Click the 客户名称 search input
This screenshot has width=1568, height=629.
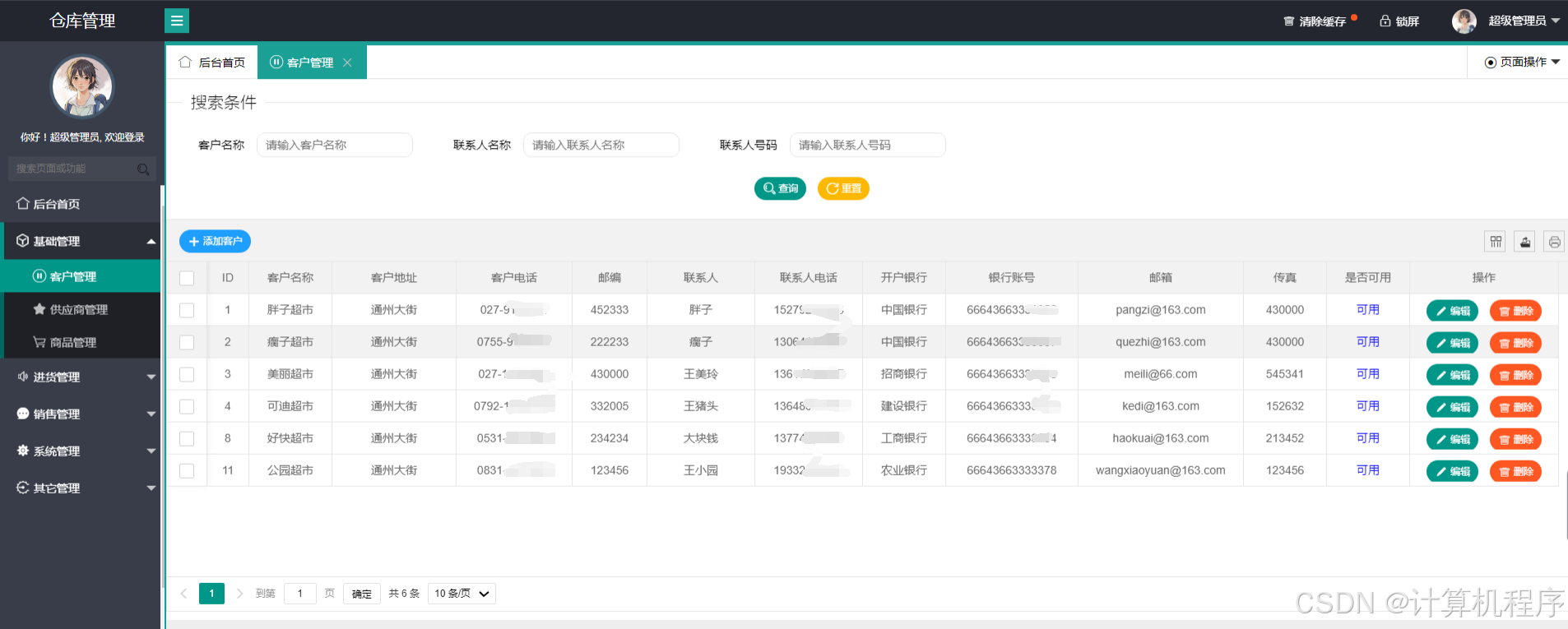point(335,145)
